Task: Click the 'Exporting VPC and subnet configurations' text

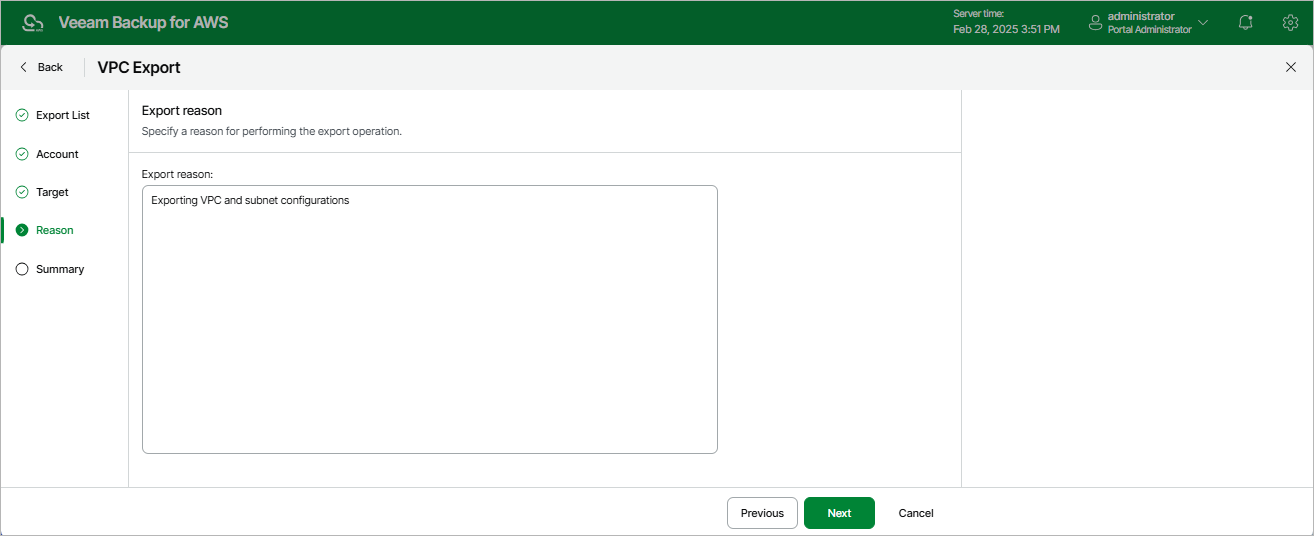Action: pyautogui.click(x=250, y=200)
